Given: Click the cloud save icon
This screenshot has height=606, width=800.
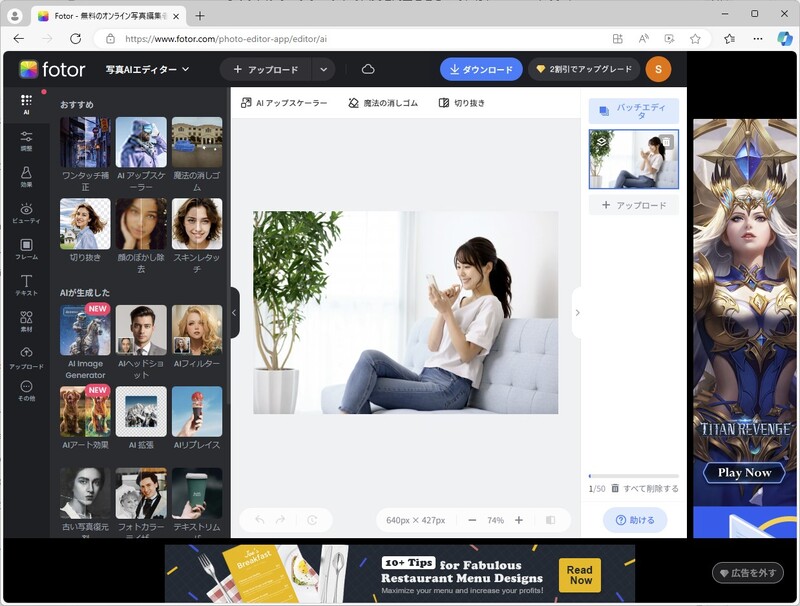Looking at the screenshot, I should 370,69.
